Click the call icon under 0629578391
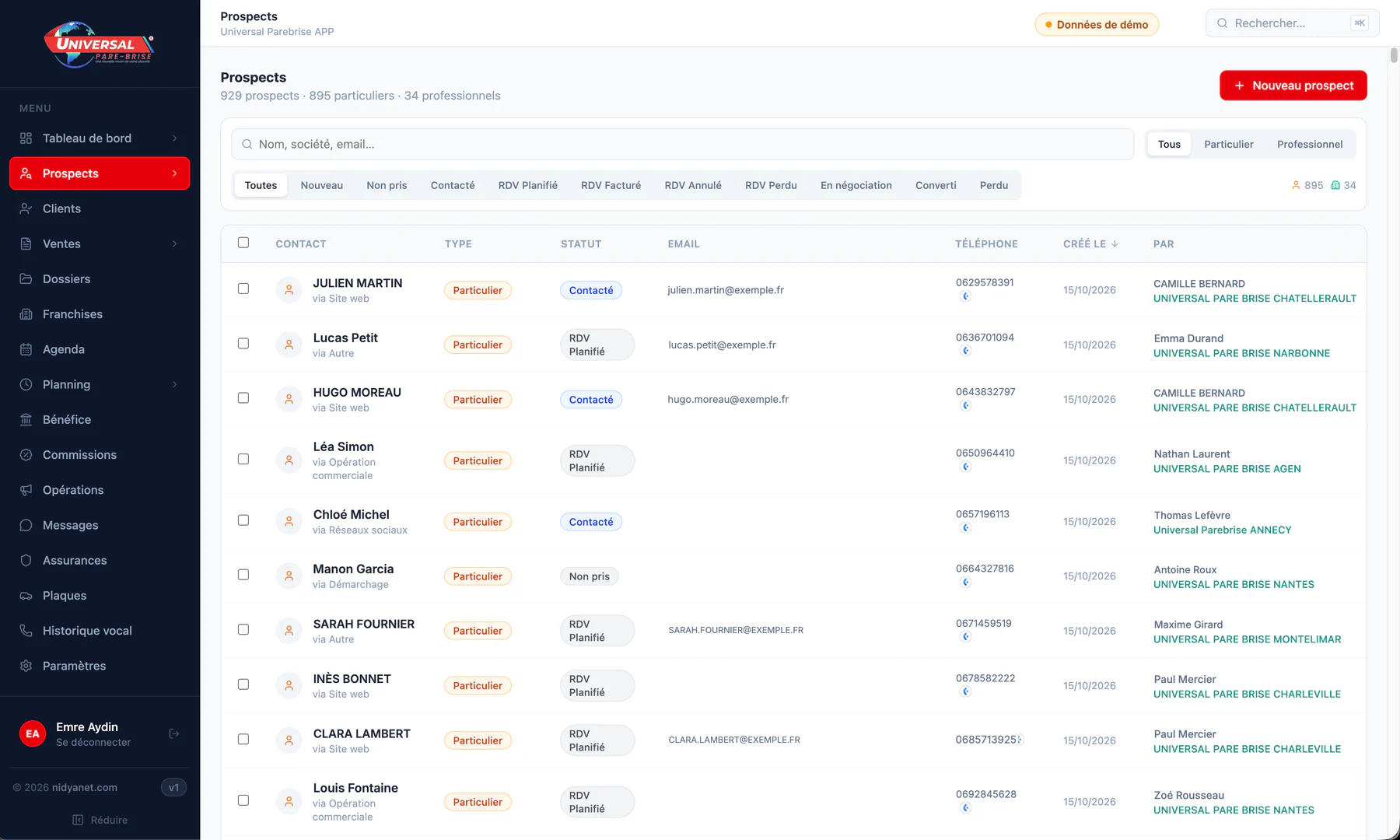1400x840 pixels. (x=966, y=296)
